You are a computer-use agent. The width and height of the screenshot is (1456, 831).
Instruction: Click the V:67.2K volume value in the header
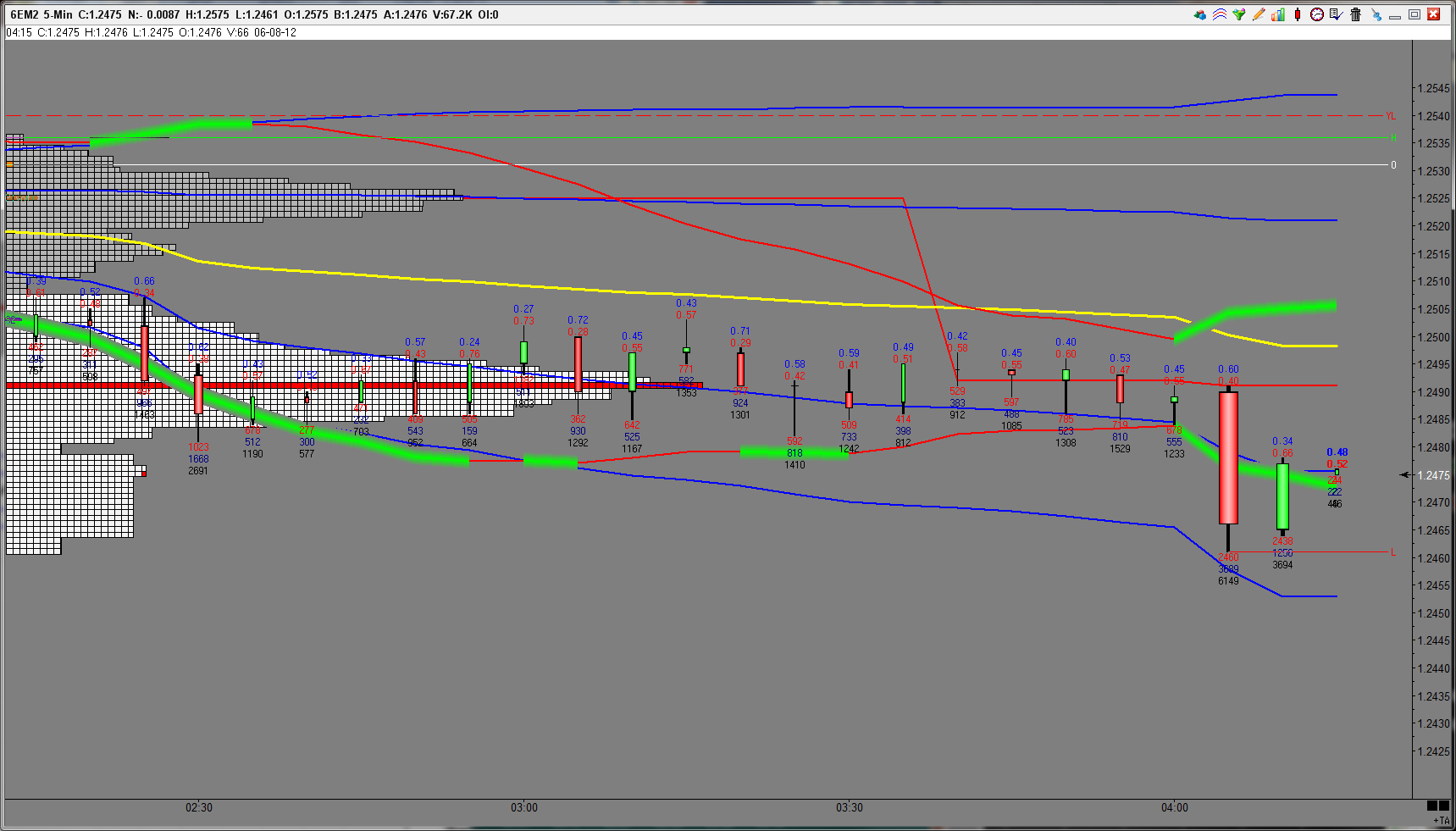click(x=451, y=14)
